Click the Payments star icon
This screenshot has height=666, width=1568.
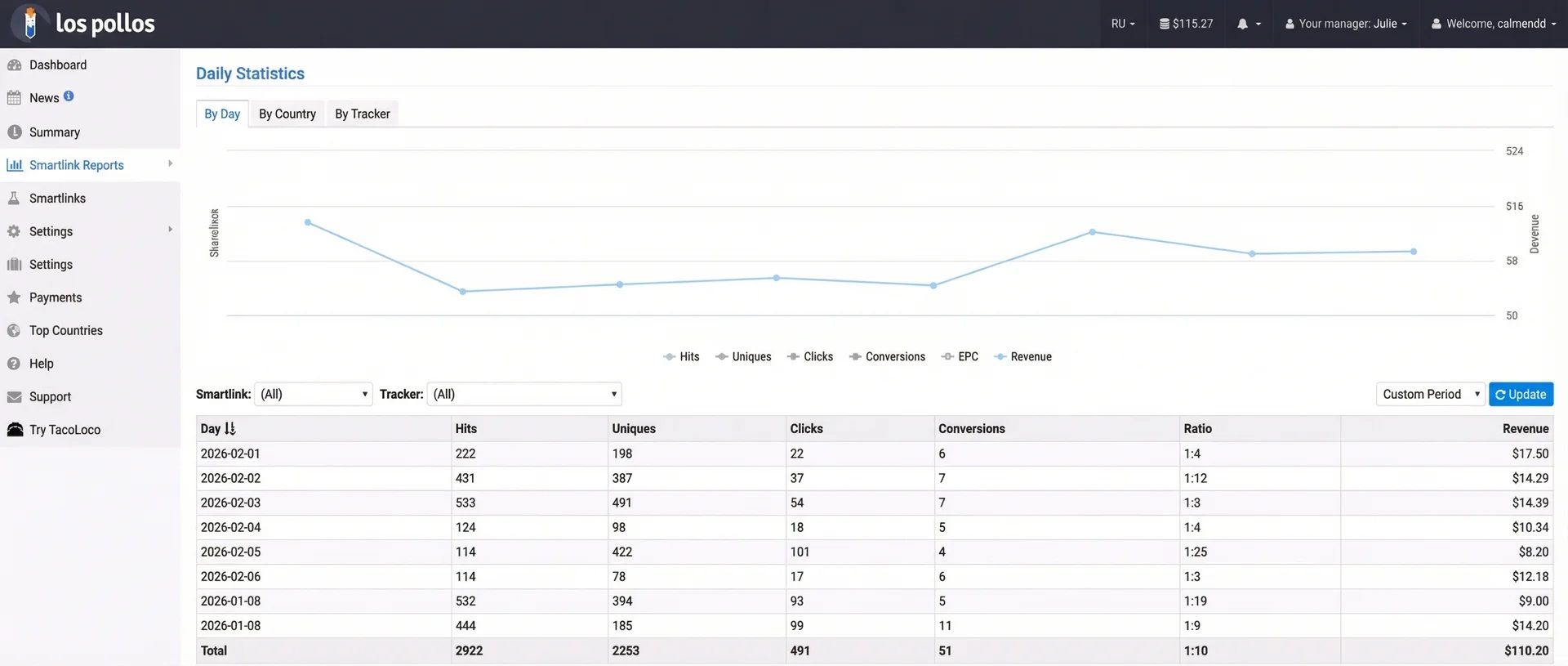[x=14, y=297]
